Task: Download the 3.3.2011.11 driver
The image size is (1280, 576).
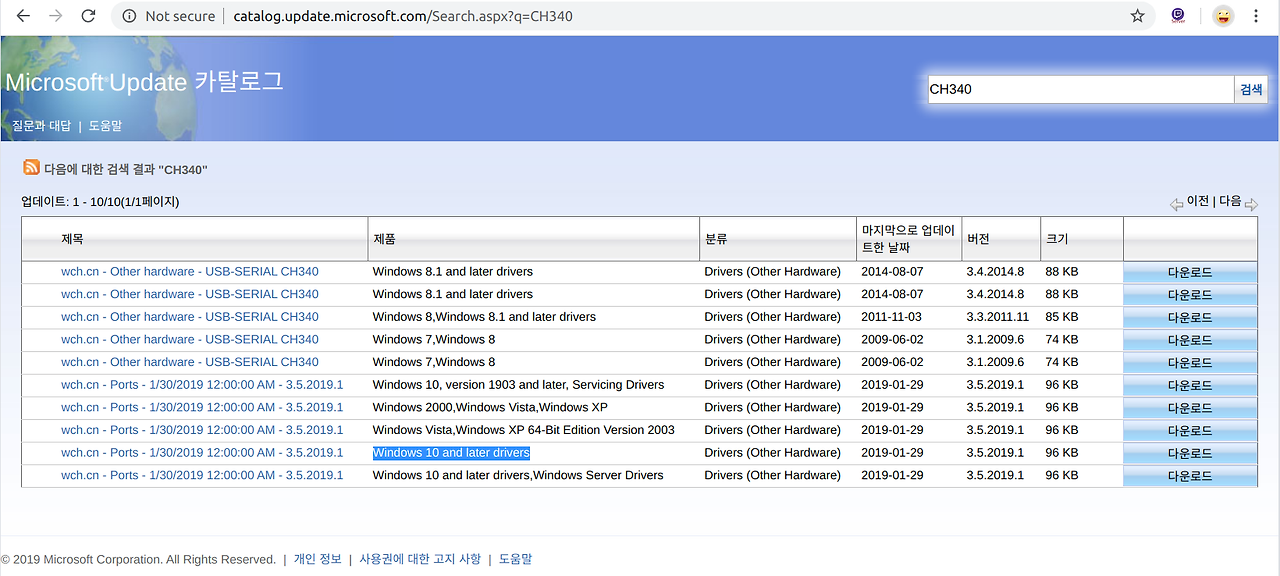Action: [1190, 317]
